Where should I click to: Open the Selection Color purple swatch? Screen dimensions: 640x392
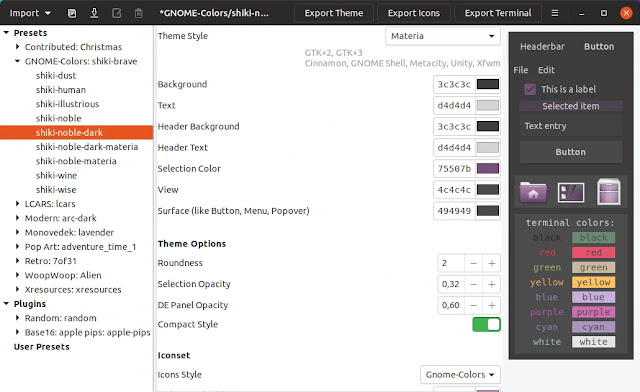click(488, 169)
